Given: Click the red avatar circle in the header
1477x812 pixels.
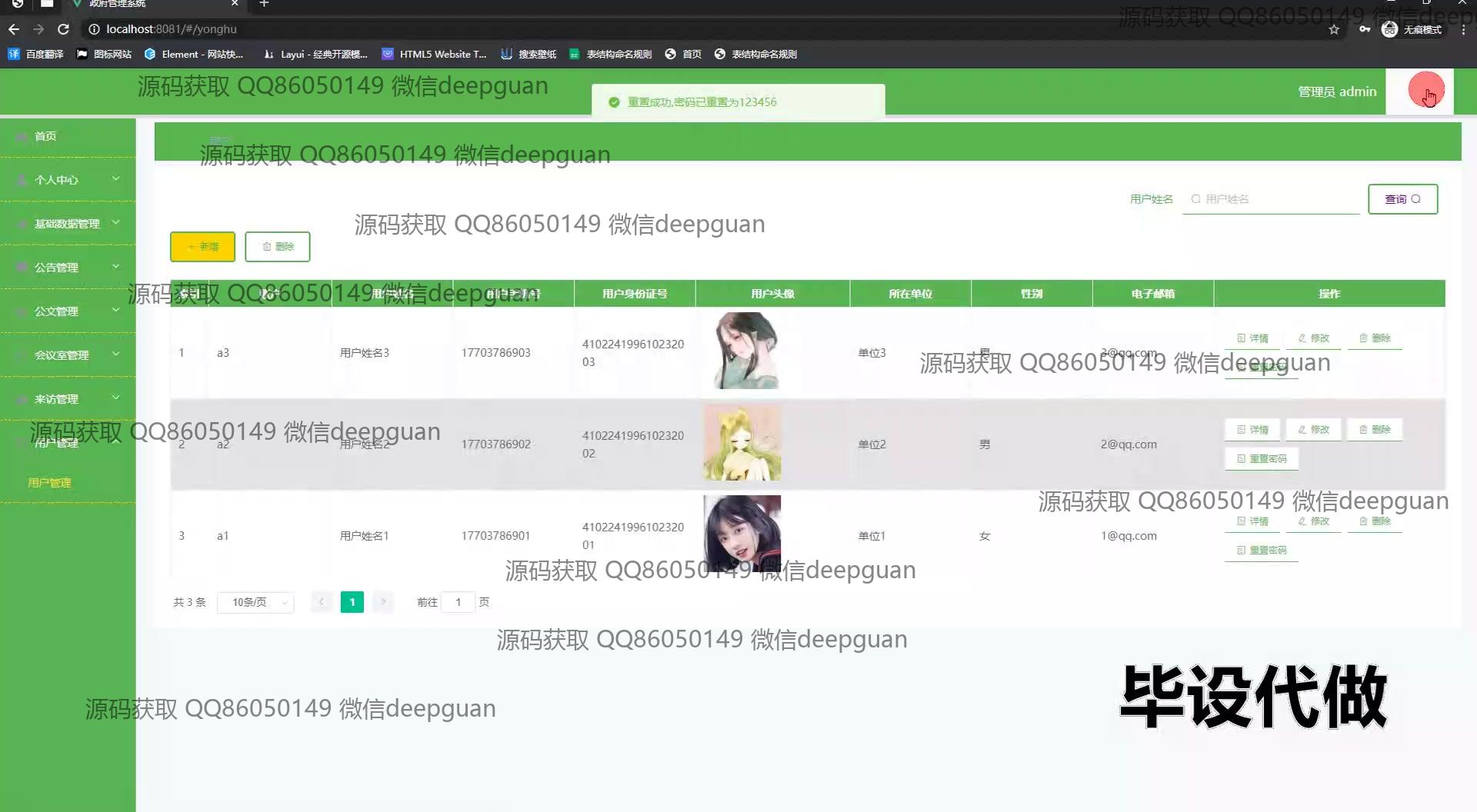Looking at the screenshot, I should tap(1426, 90).
